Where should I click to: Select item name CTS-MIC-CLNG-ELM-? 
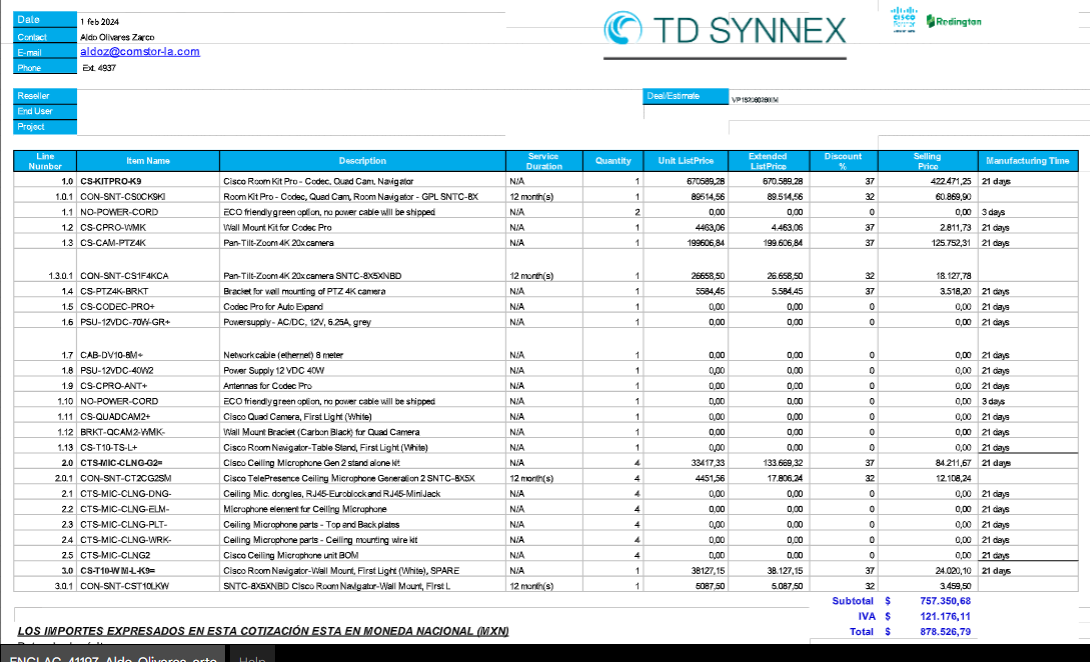click(x=125, y=509)
